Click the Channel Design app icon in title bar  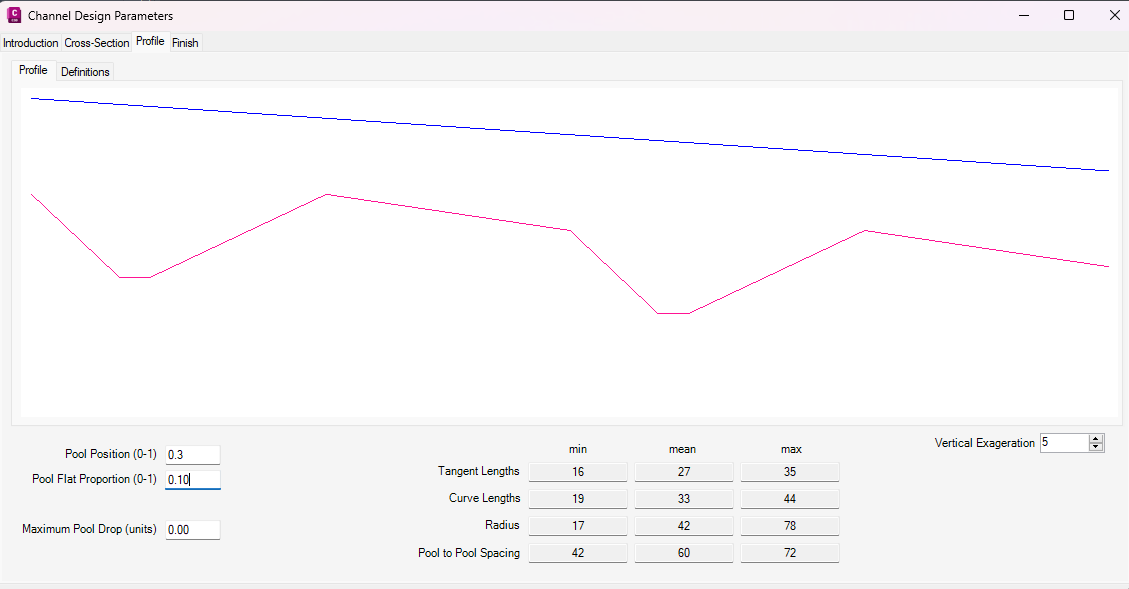point(14,16)
